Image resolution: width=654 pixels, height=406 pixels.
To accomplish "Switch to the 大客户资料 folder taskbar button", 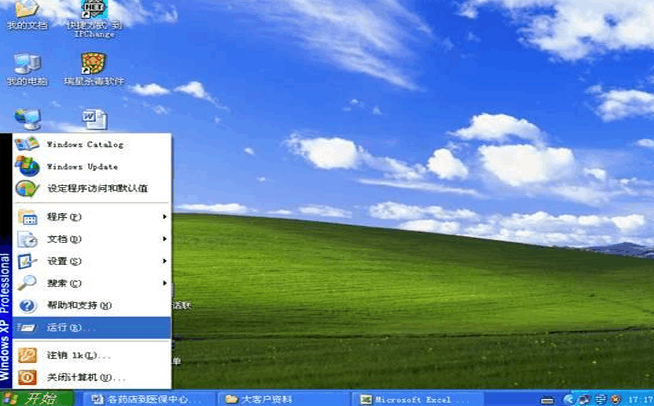I will click(284, 399).
